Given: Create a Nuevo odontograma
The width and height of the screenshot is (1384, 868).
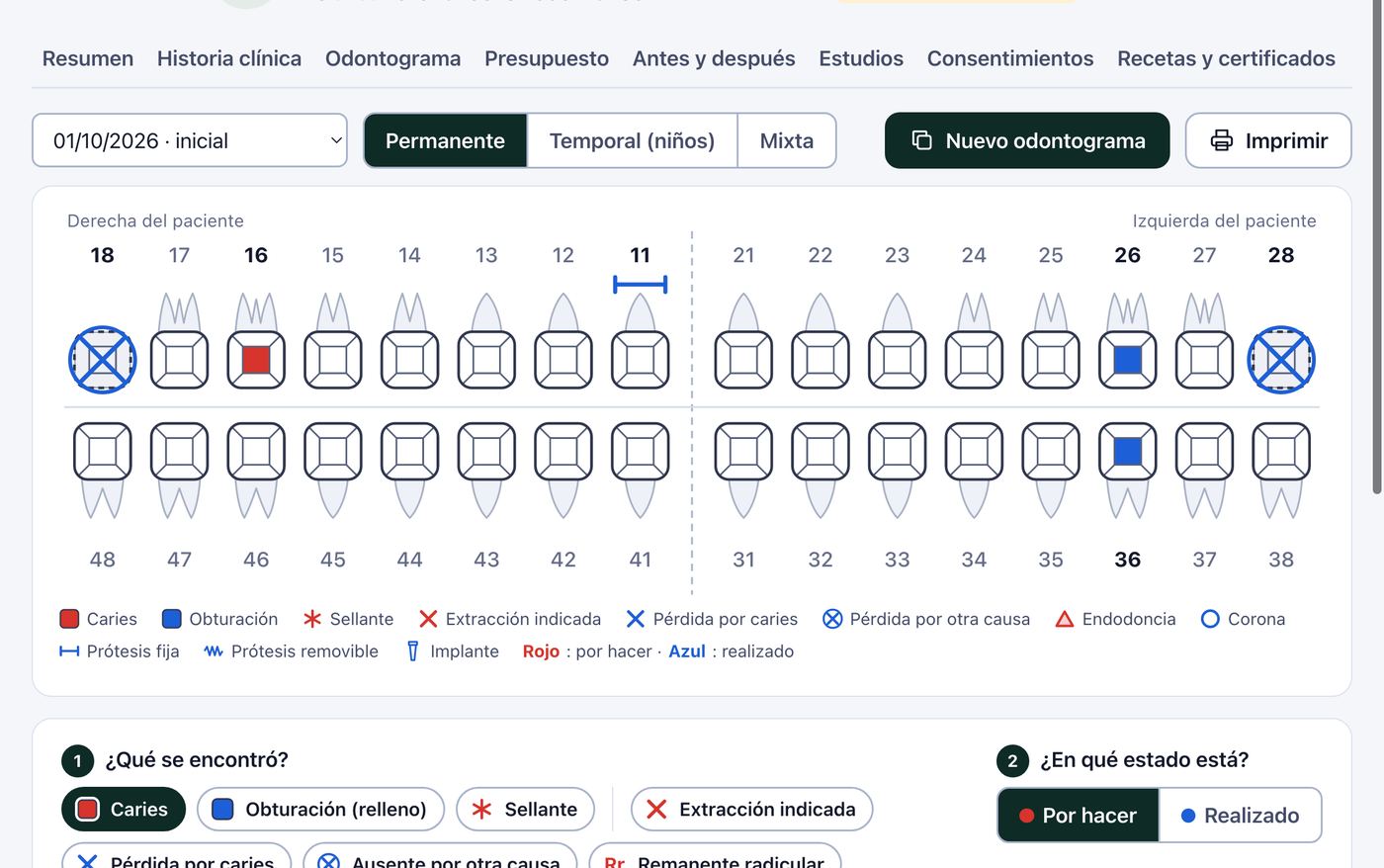Looking at the screenshot, I should [x=1027, y=140].
